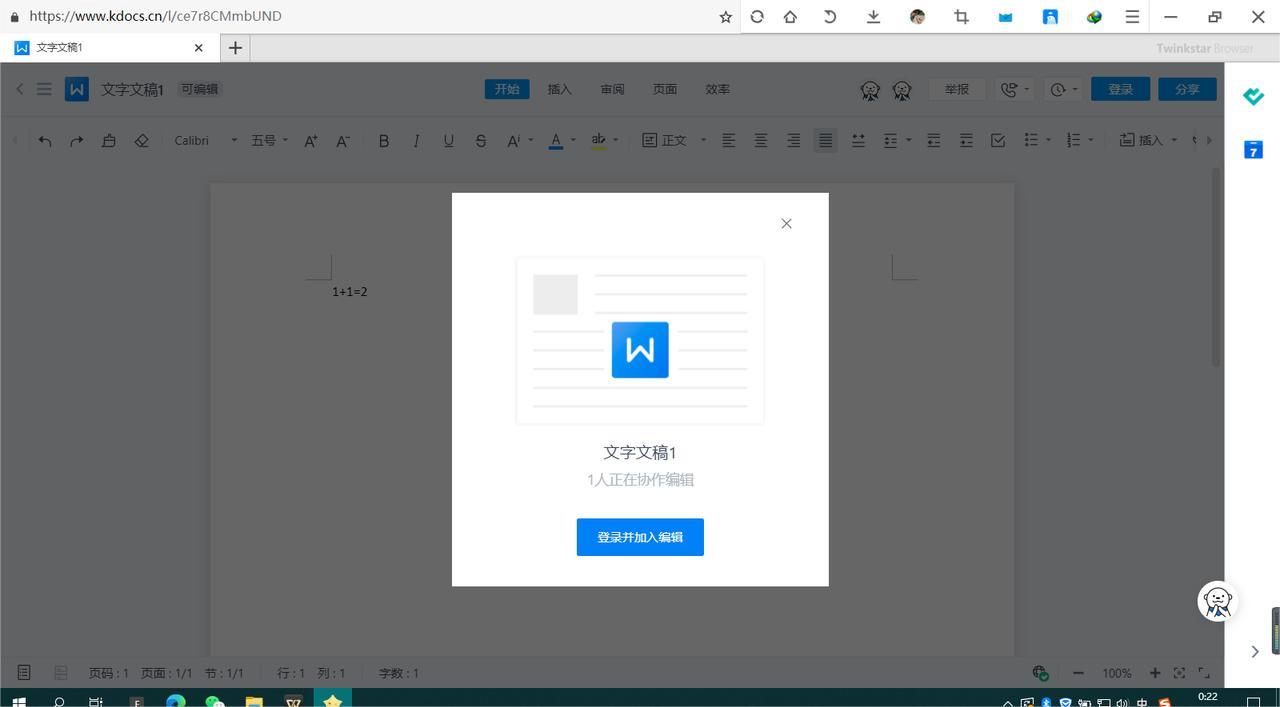Open the 插入 ribbon tab
This screenshot has height=707, width=1280.
click(x=559, y=89)
